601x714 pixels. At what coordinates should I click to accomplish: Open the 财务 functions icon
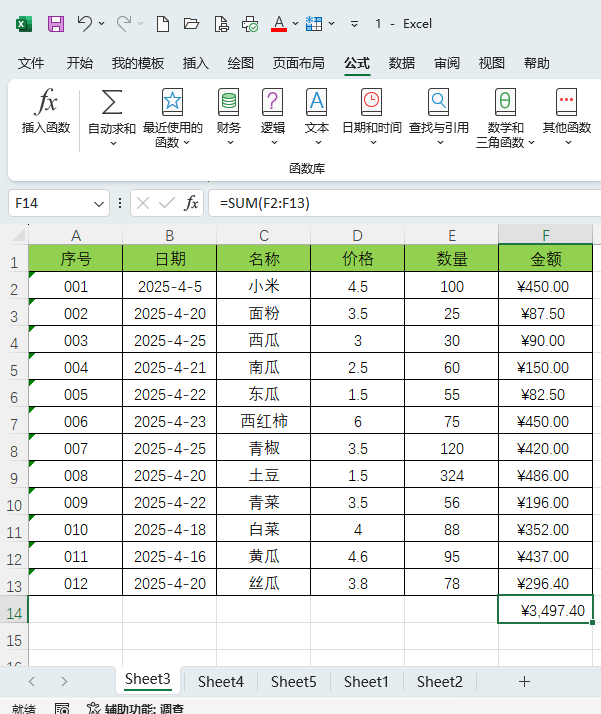229,102
